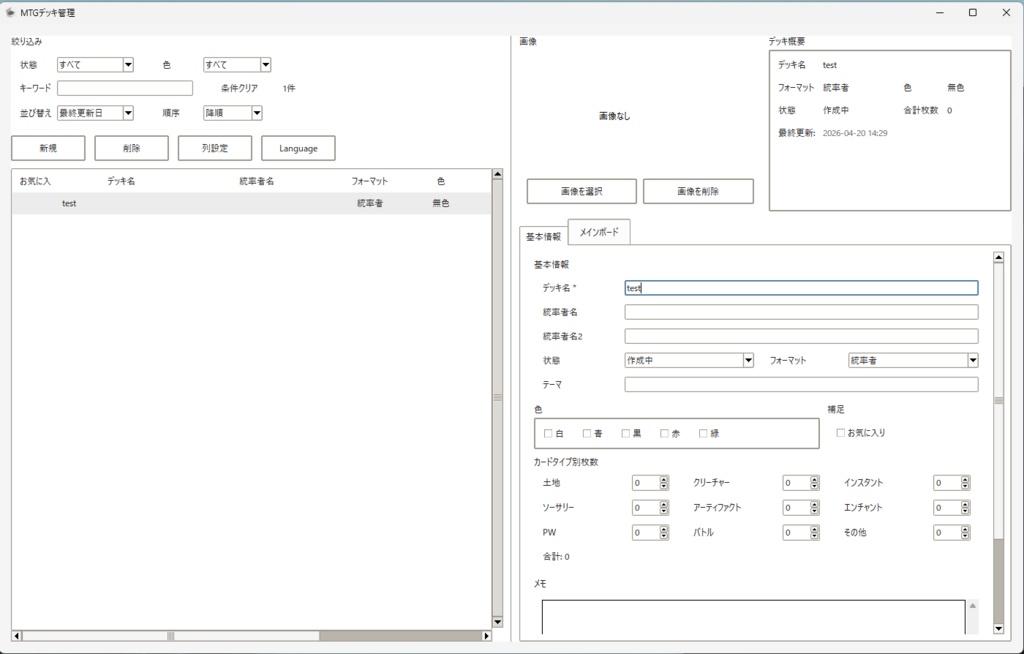Click the アーティファクト count stepper arrows

point(814,508)
